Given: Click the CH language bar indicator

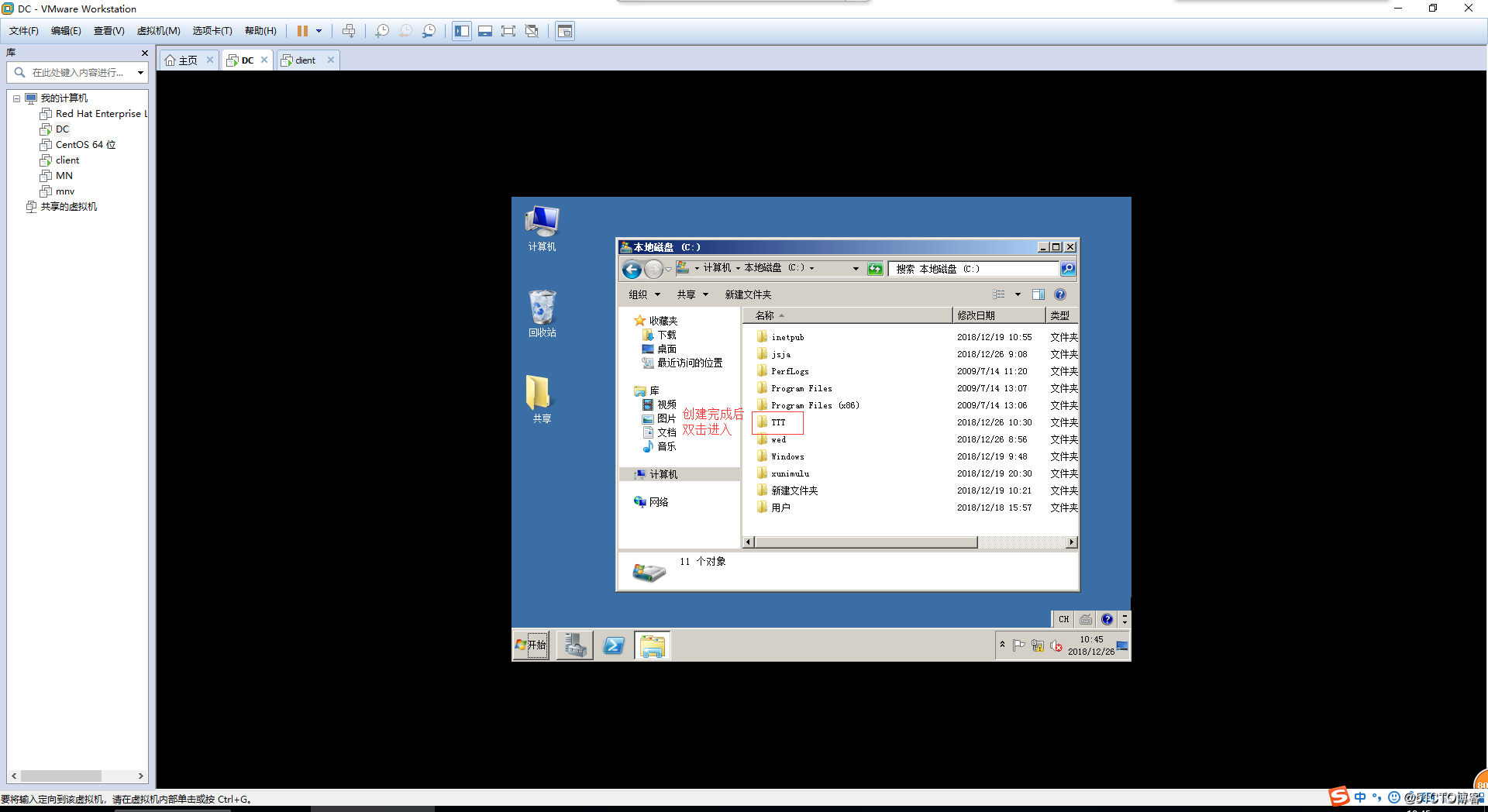Looking at the screenshot, I should click(x=1063, y=619).
